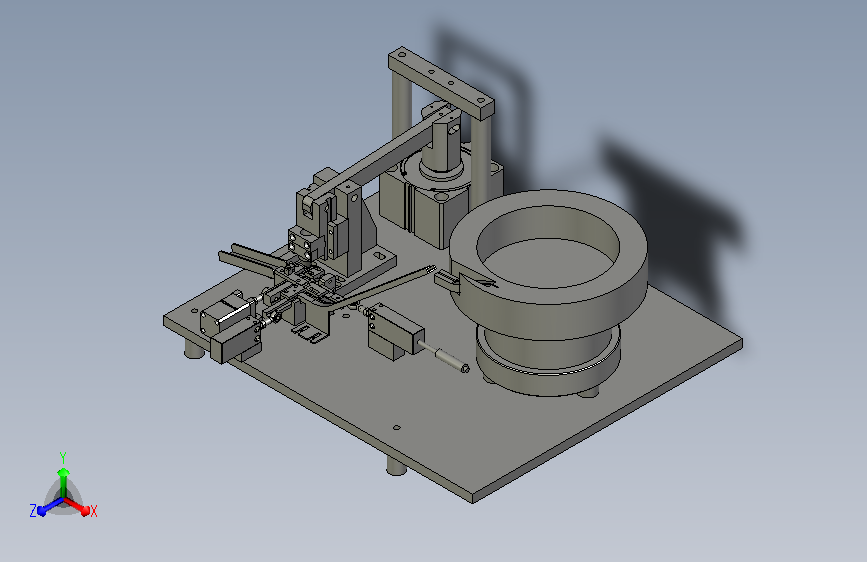Select the cylindrical drum base below the bowl feeder
Screen dimensions: 867x562
549,360
